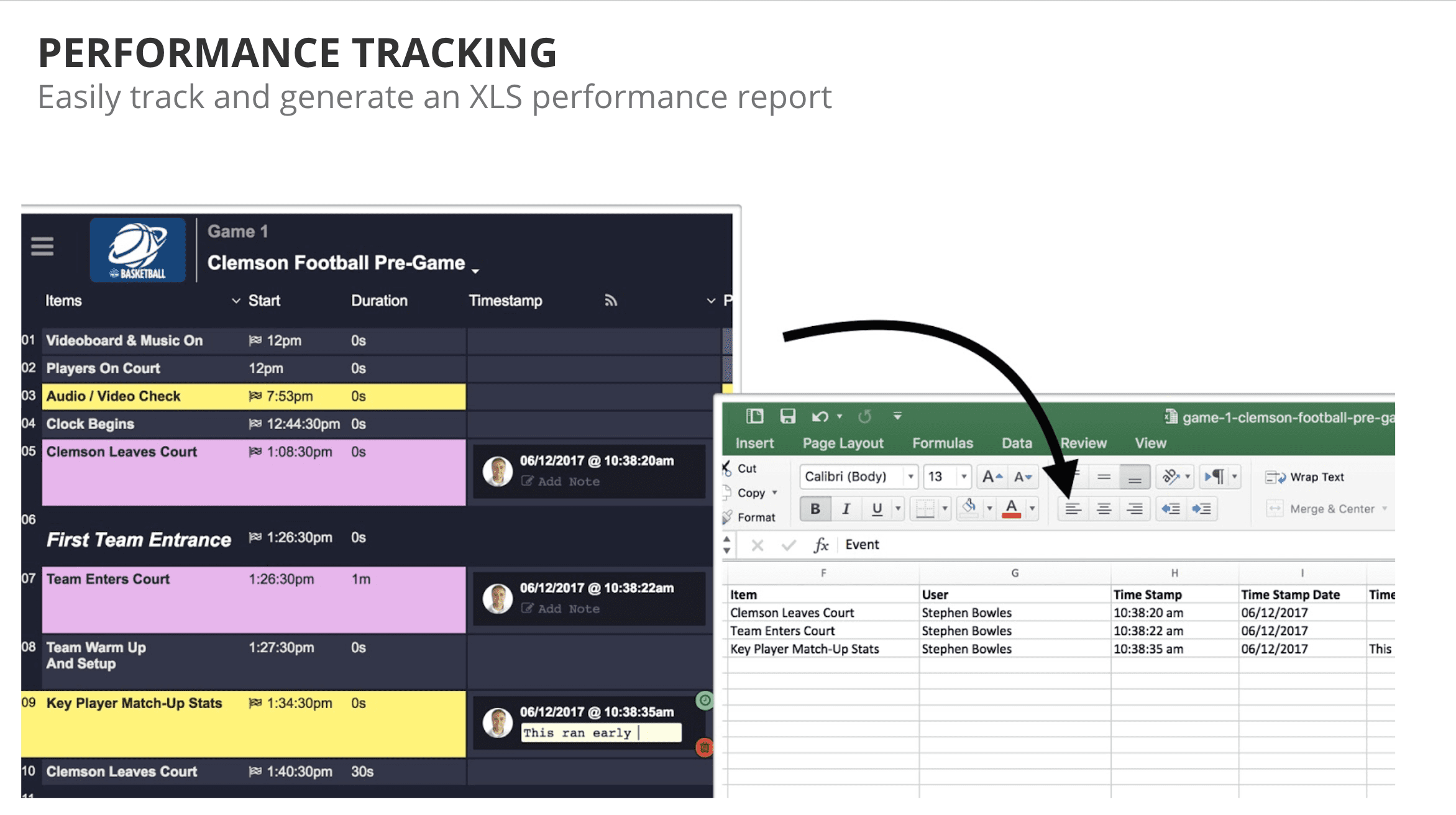Expand the chevron right of the feed icon
This screenshot has height=815, width=1456.
click(711, 301)
